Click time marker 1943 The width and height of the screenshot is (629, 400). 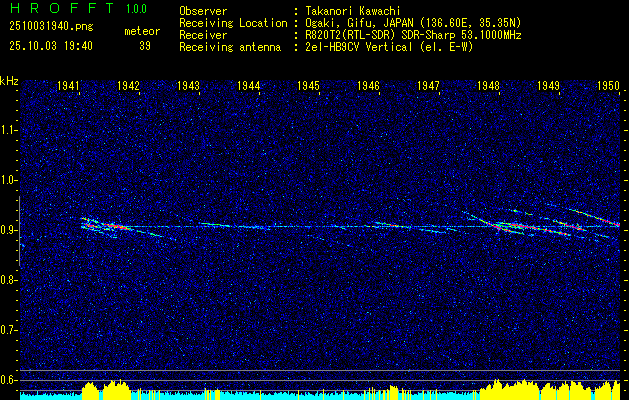pos(188,85)
